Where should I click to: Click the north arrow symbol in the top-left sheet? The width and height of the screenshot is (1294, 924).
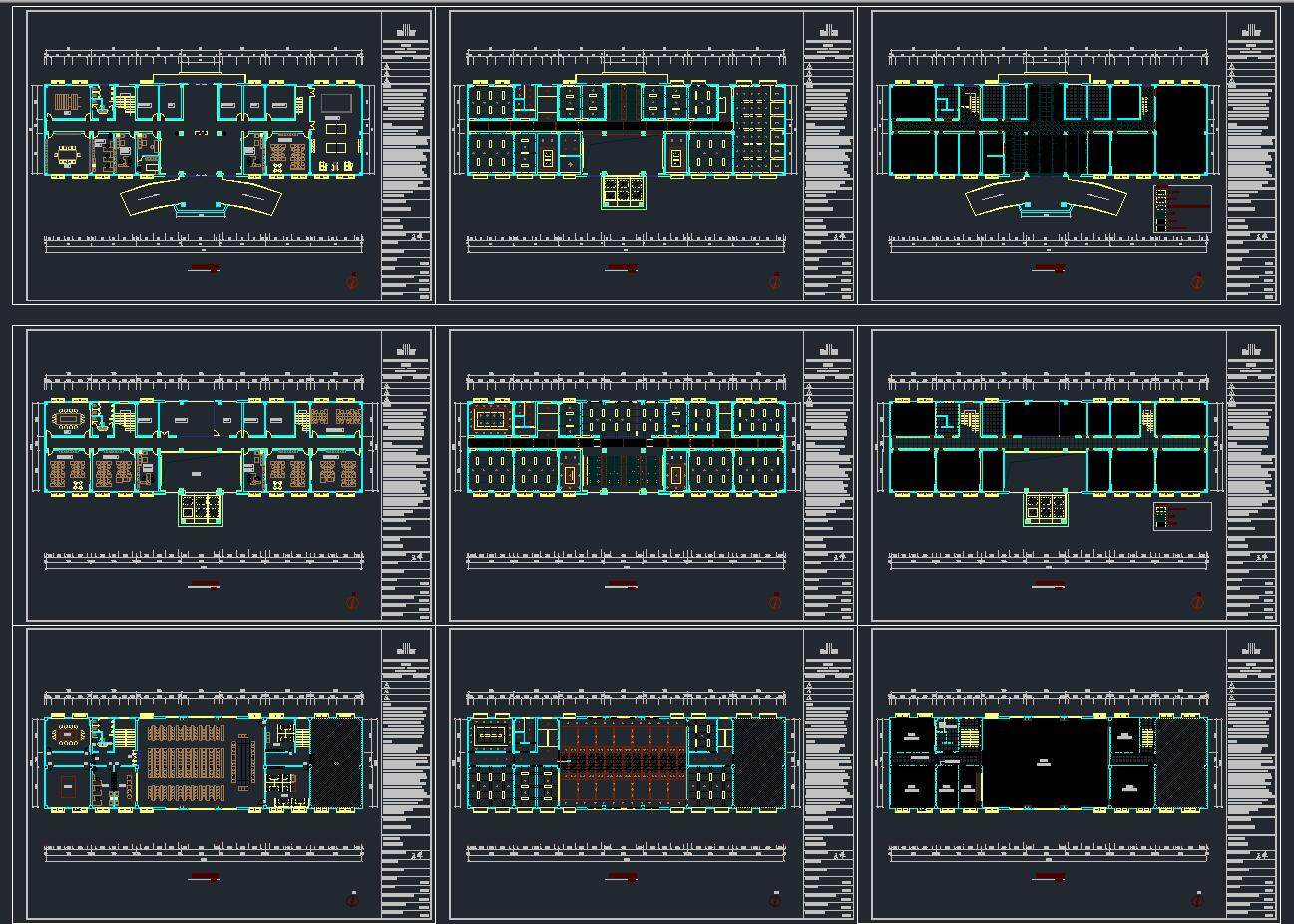352,281
